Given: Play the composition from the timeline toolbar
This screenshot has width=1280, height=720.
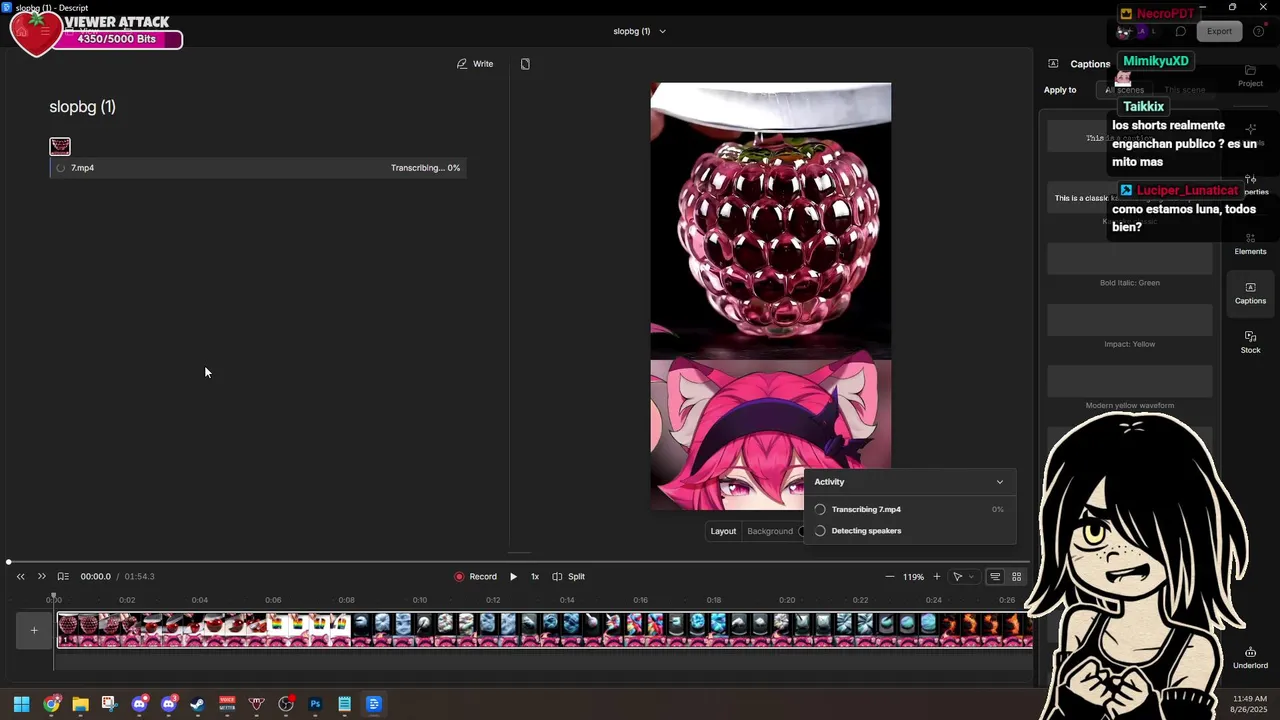Looking at the screenshot, I should pos(513,576).
